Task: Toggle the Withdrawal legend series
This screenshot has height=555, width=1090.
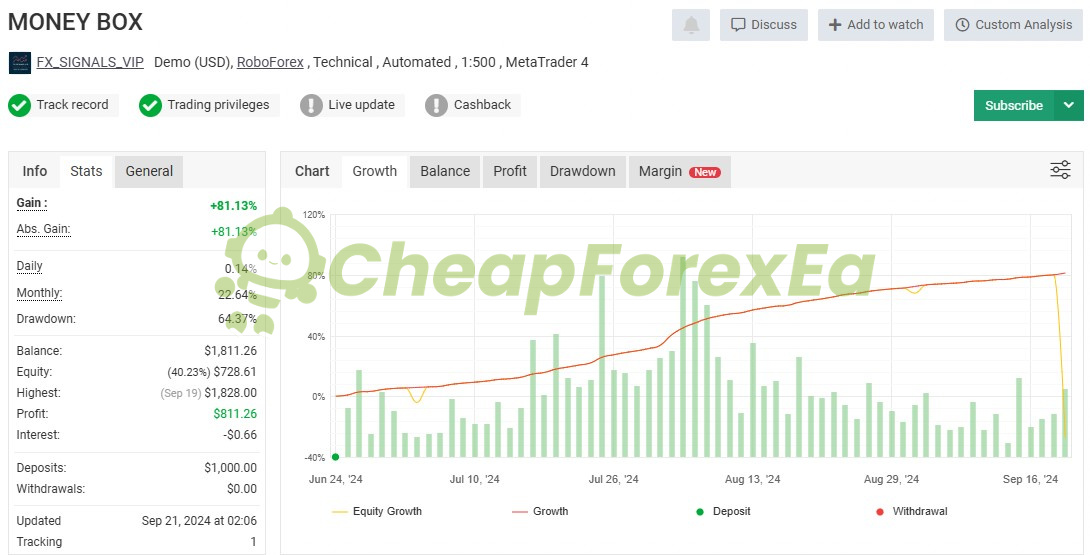Action: click(911, 511)
